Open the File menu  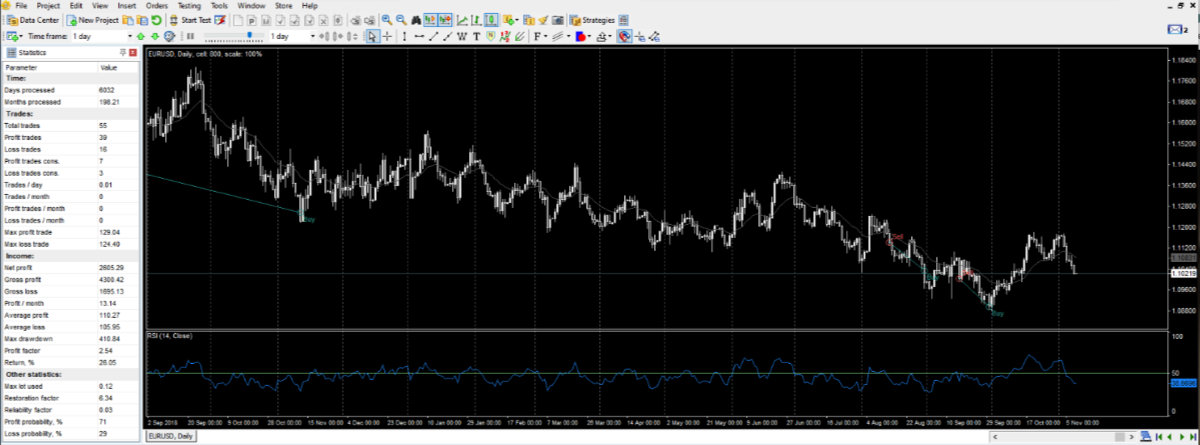pyautogui.click(x=21, y=5)
